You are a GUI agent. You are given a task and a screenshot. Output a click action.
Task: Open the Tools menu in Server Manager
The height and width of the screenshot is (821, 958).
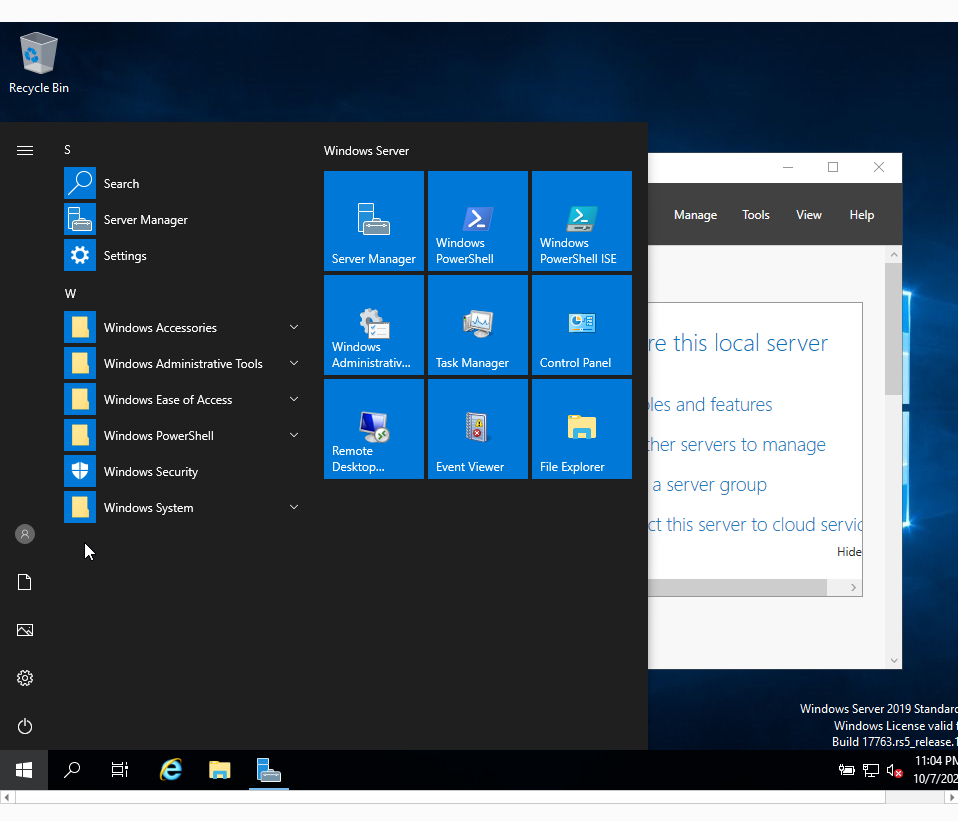tap(756, 215)
